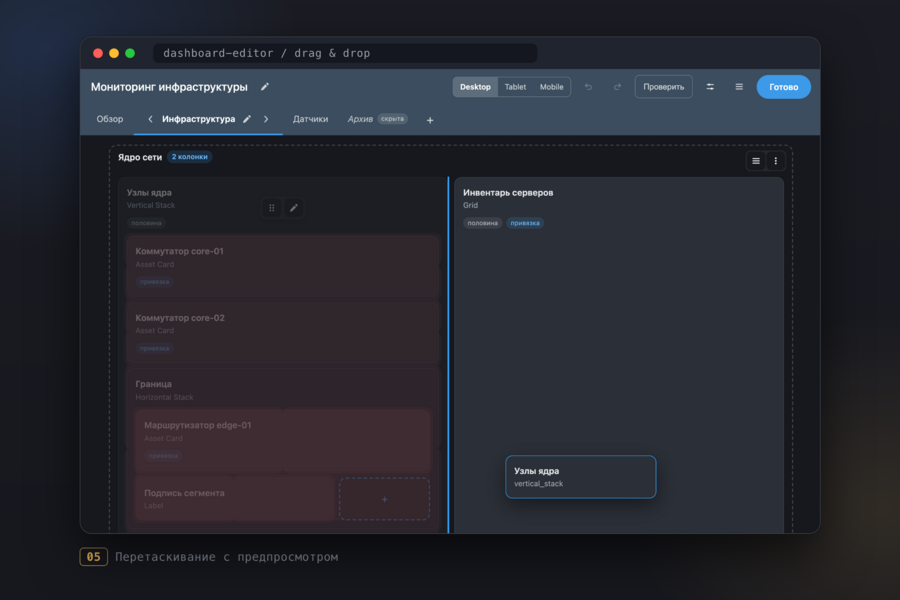Image resolution: width=900 pixels, height=600 pixels.
Task: Switch the preview to Mobile
Action: coord(552,87)
